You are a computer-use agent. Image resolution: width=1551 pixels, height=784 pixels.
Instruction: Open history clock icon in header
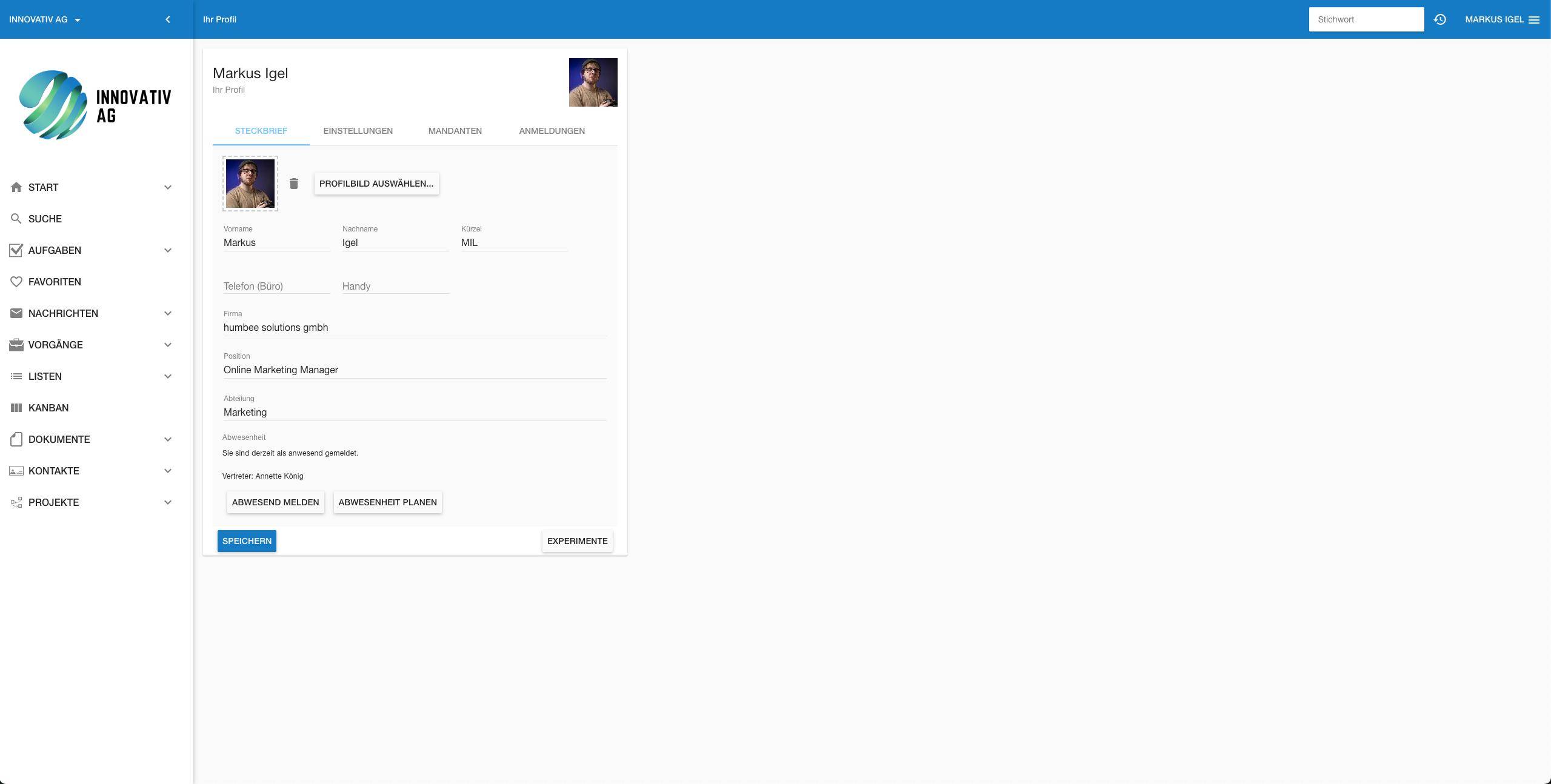(1440, 19)
